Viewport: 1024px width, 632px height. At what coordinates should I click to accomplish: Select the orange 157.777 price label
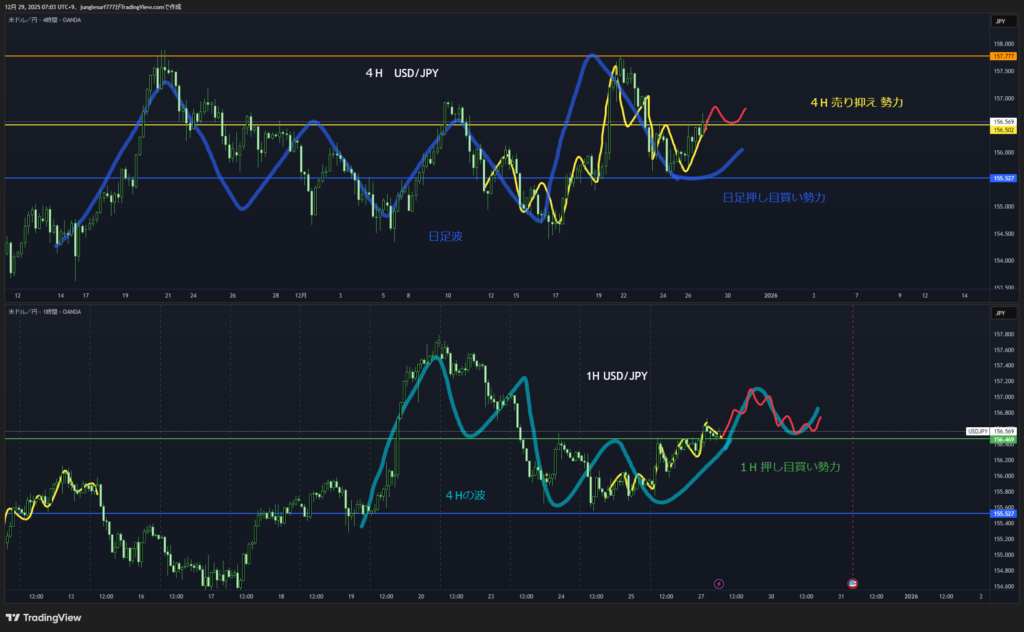click(1001, 56)
